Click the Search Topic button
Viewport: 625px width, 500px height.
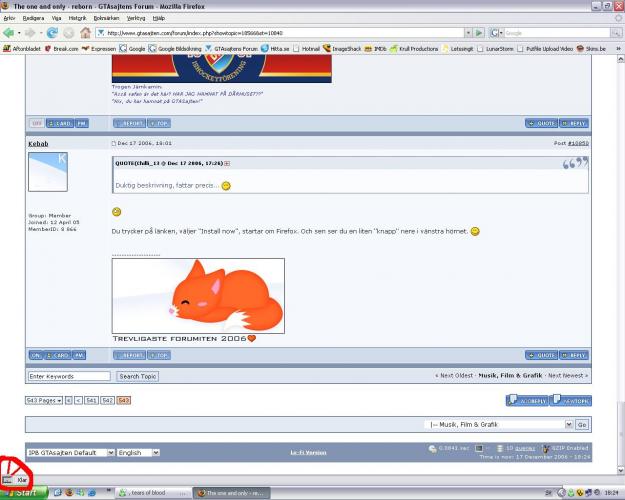[x=138, y=376]
